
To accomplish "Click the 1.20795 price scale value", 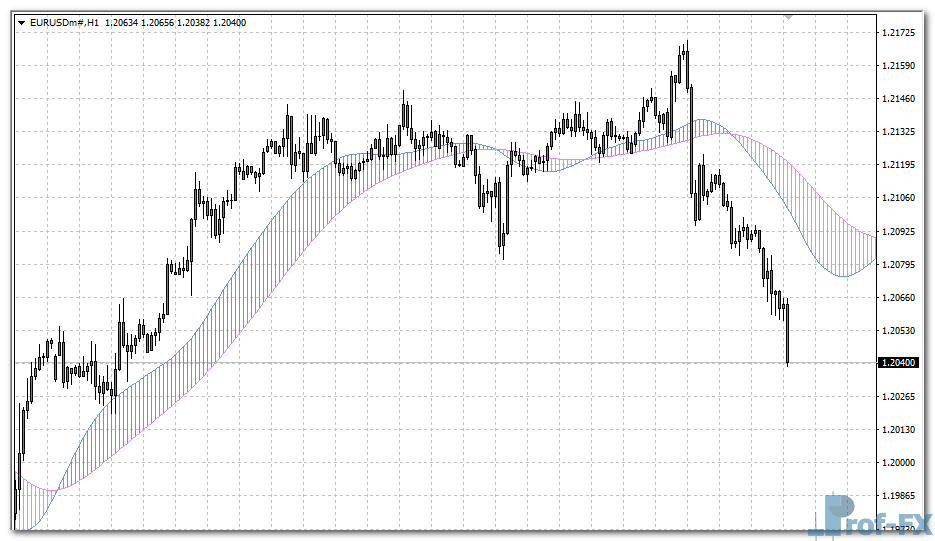I will (x=902, y=264).
